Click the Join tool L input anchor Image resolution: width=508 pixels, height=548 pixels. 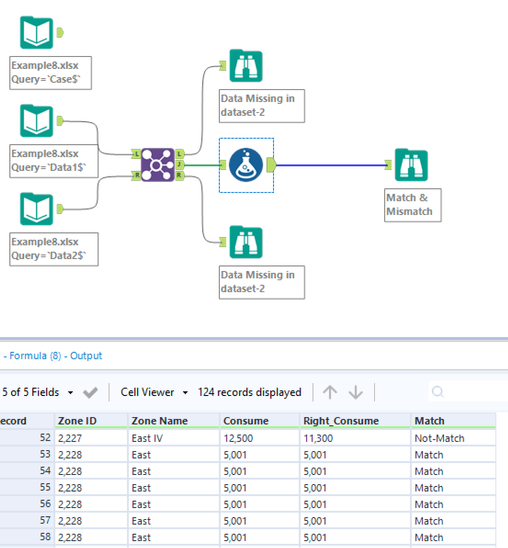136,153
